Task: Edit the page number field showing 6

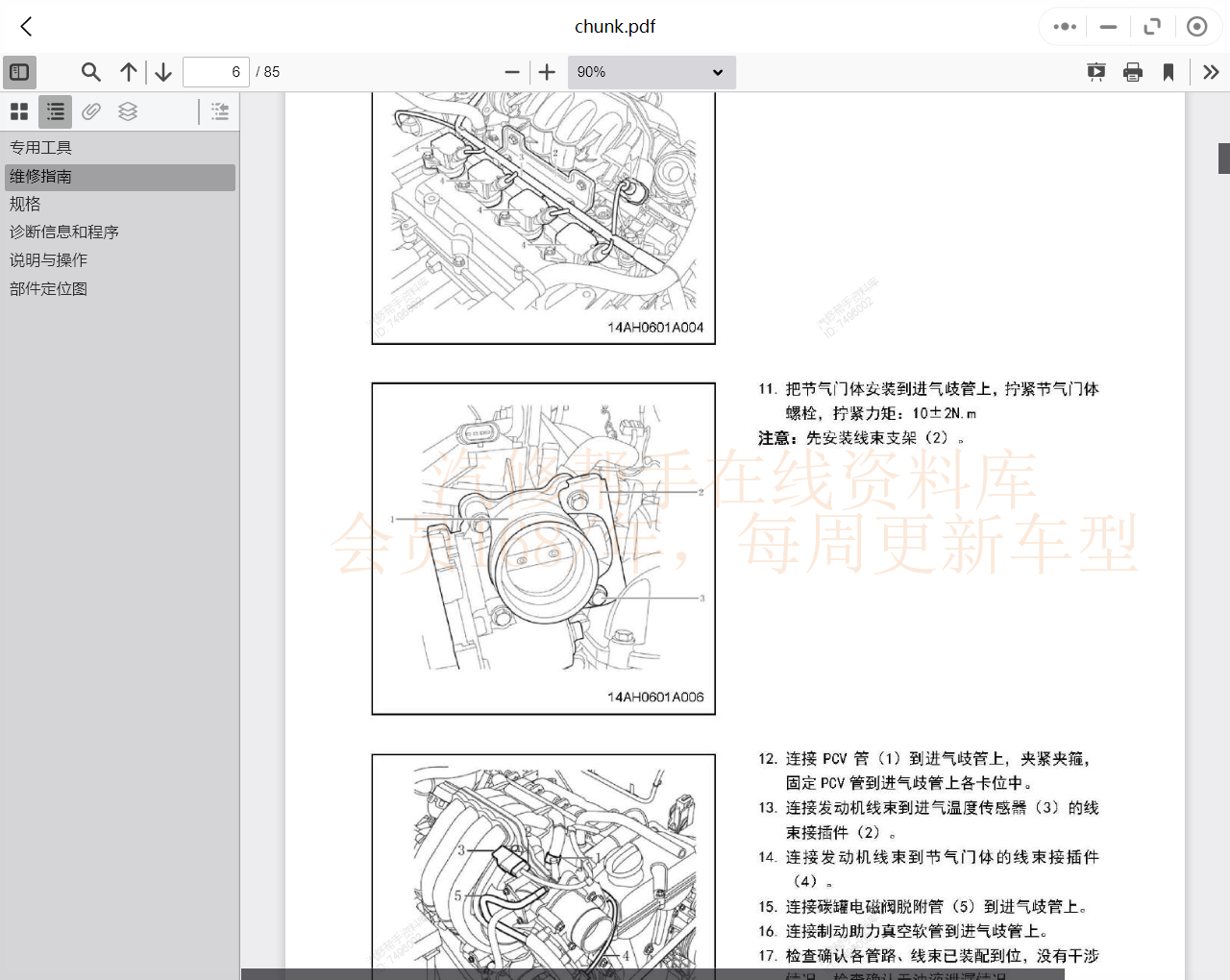Action: (215, 71)
